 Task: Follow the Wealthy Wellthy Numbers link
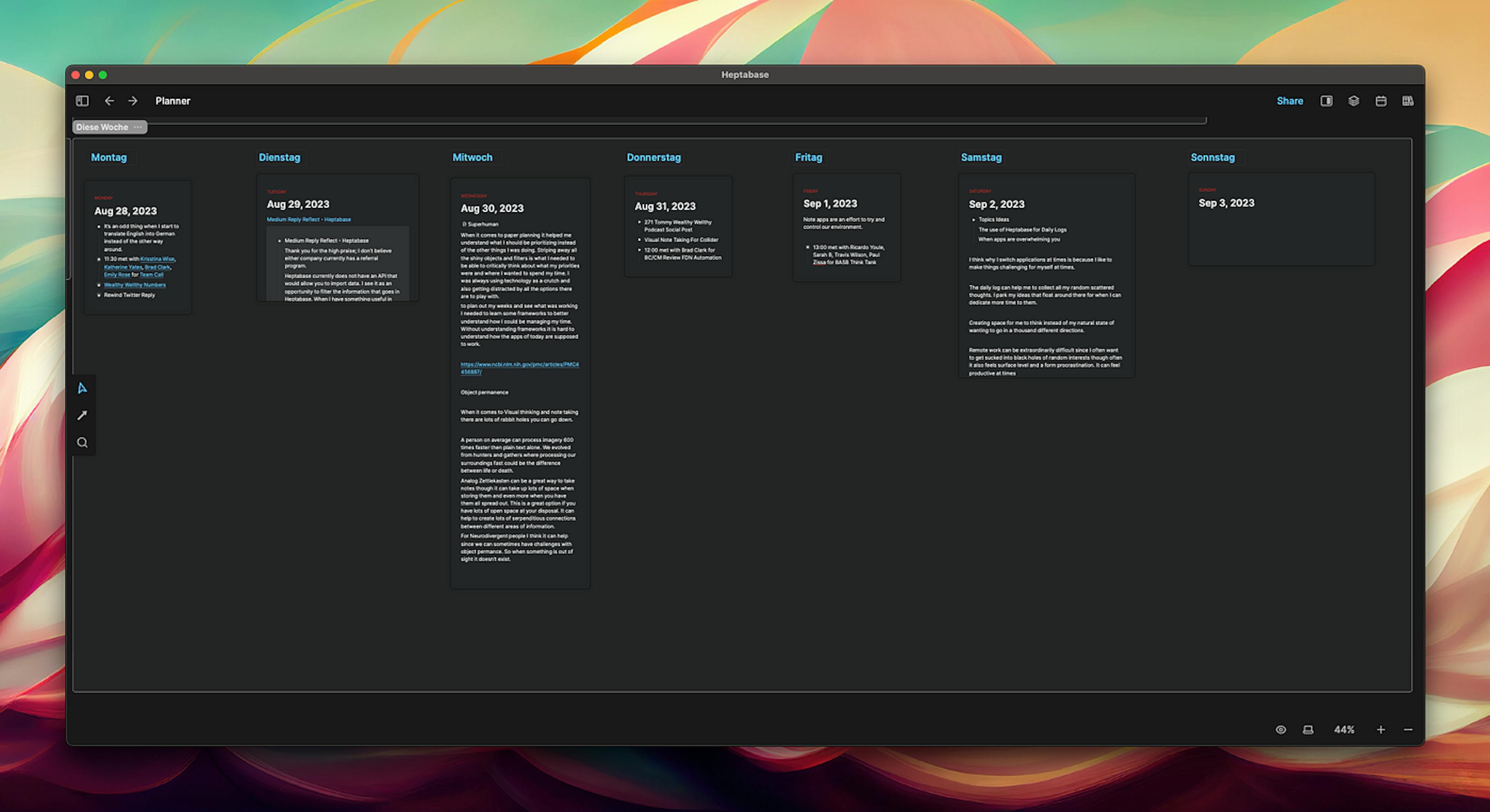coord(135,284)
